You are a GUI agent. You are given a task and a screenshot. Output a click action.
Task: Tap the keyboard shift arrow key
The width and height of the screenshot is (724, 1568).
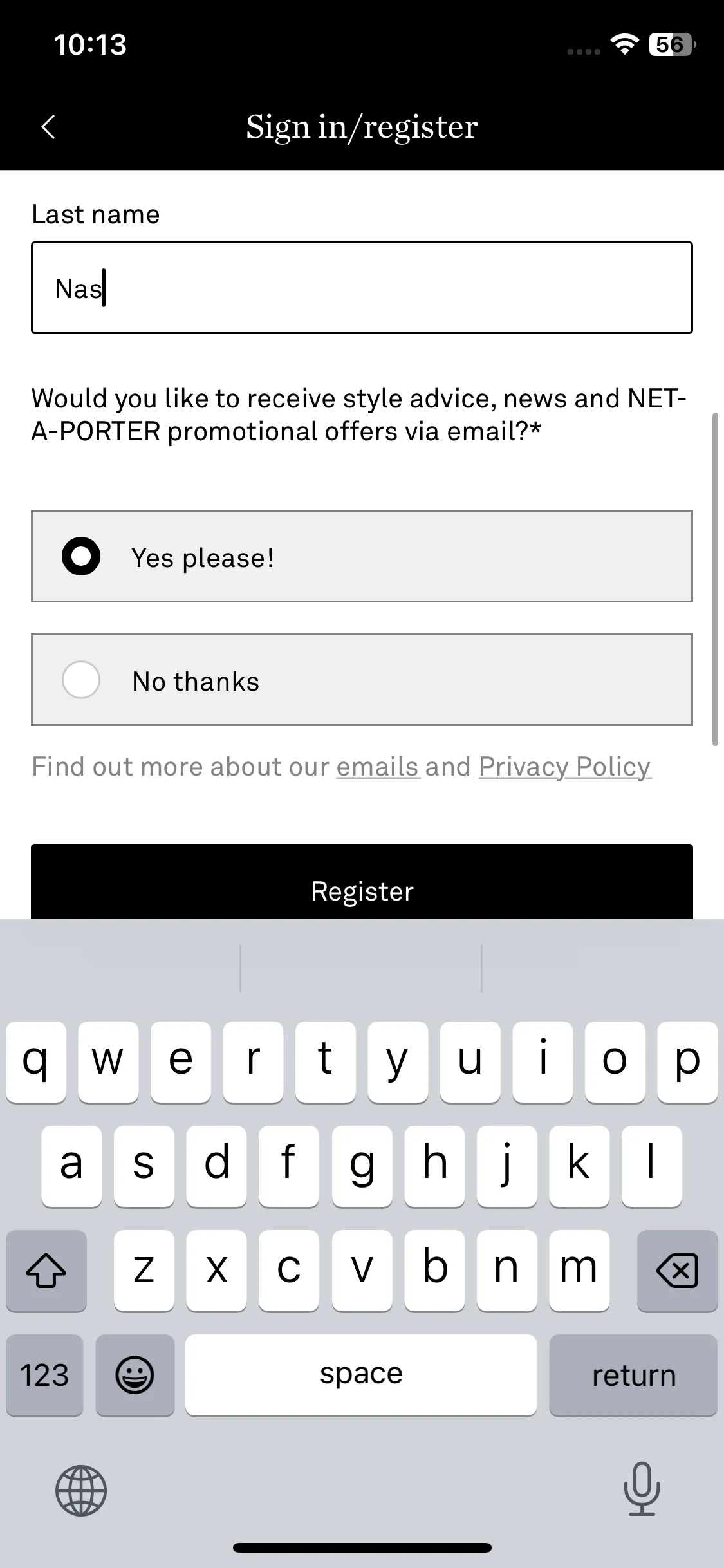click(x=46, y=1270)
